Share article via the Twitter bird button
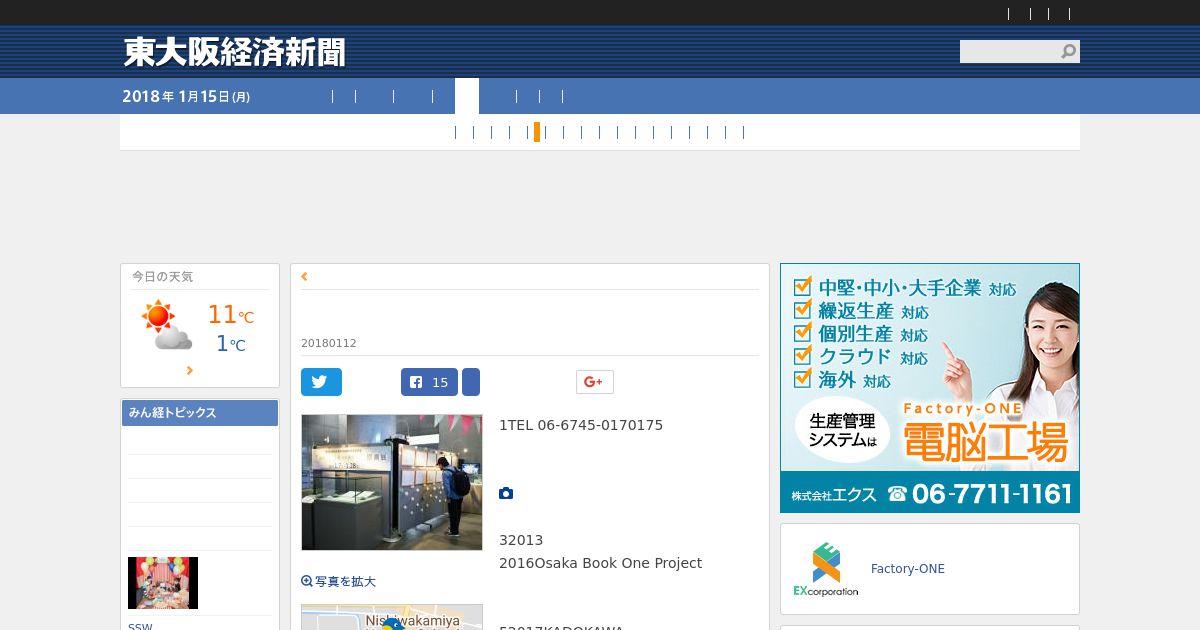The image size is (1200, 630). 321,382
